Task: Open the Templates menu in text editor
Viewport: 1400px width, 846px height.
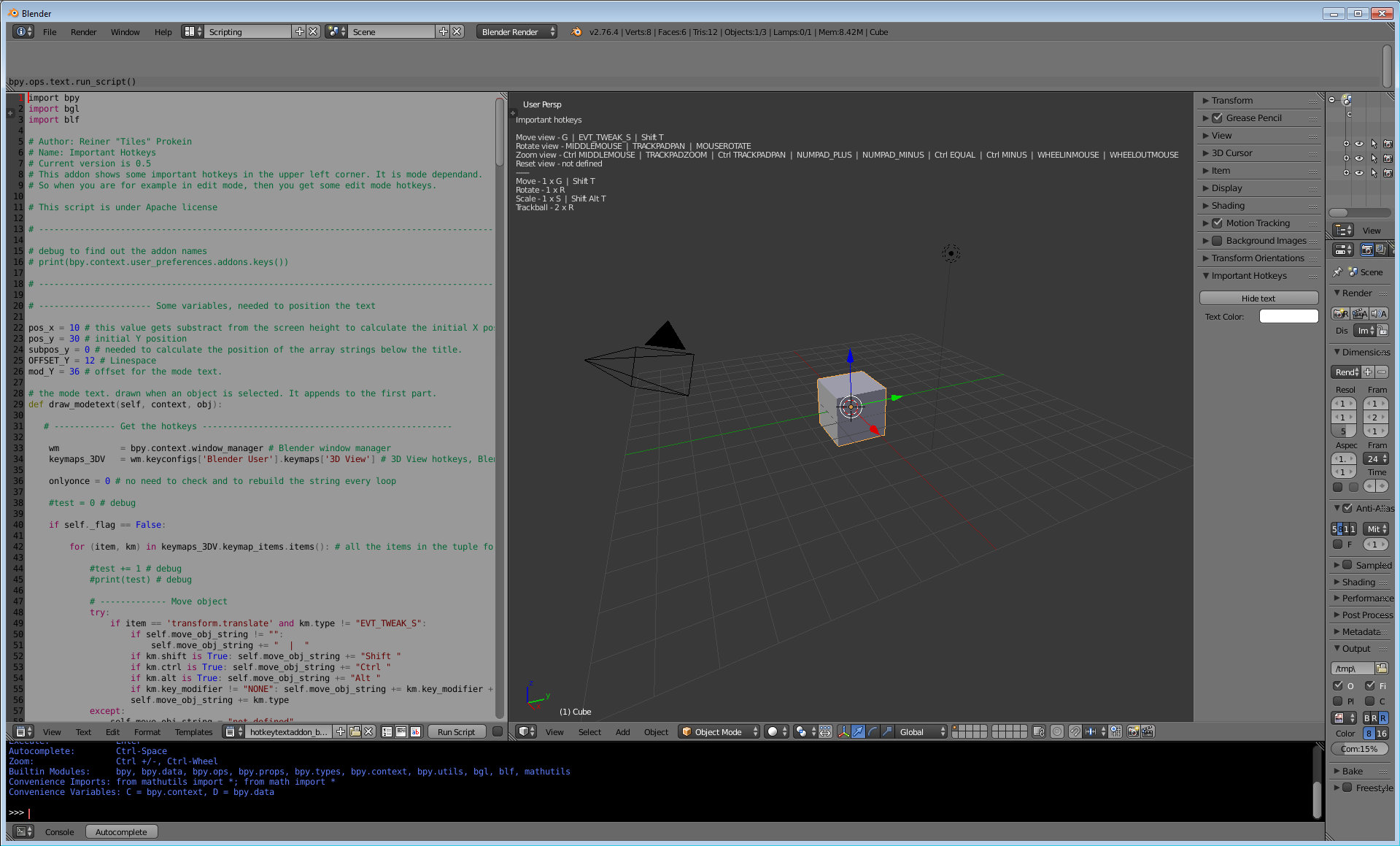Action: pyautogui.click(x=193, y=732)
